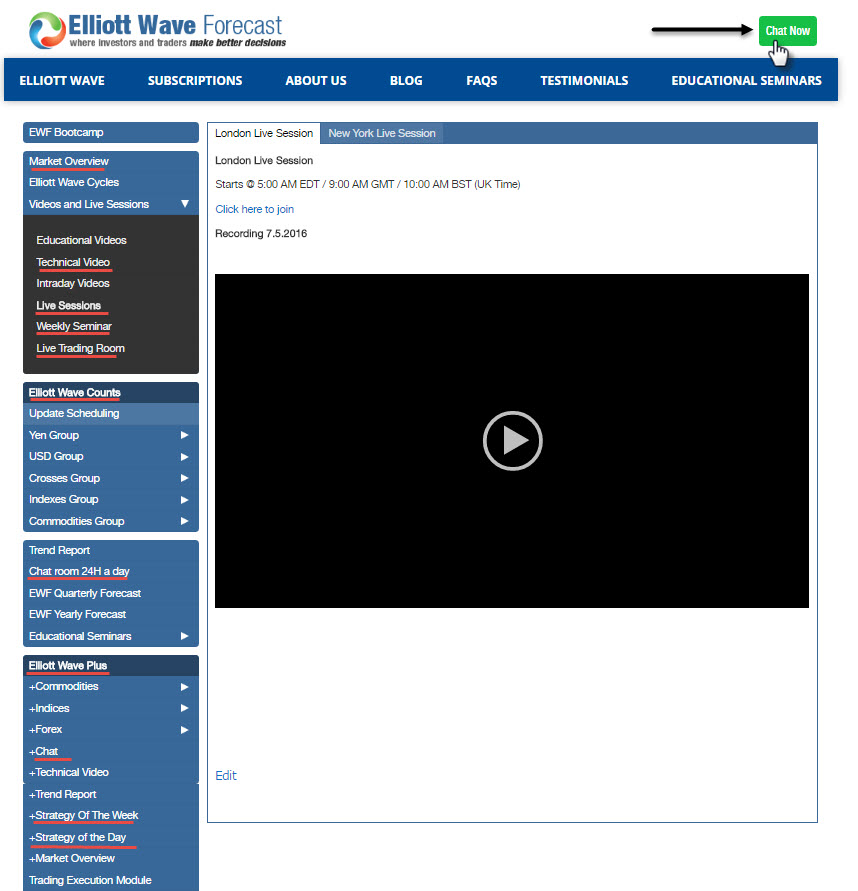This screenshot has width=858, height=891.
Task: Follow the Click here to join link
Action: 255,209
